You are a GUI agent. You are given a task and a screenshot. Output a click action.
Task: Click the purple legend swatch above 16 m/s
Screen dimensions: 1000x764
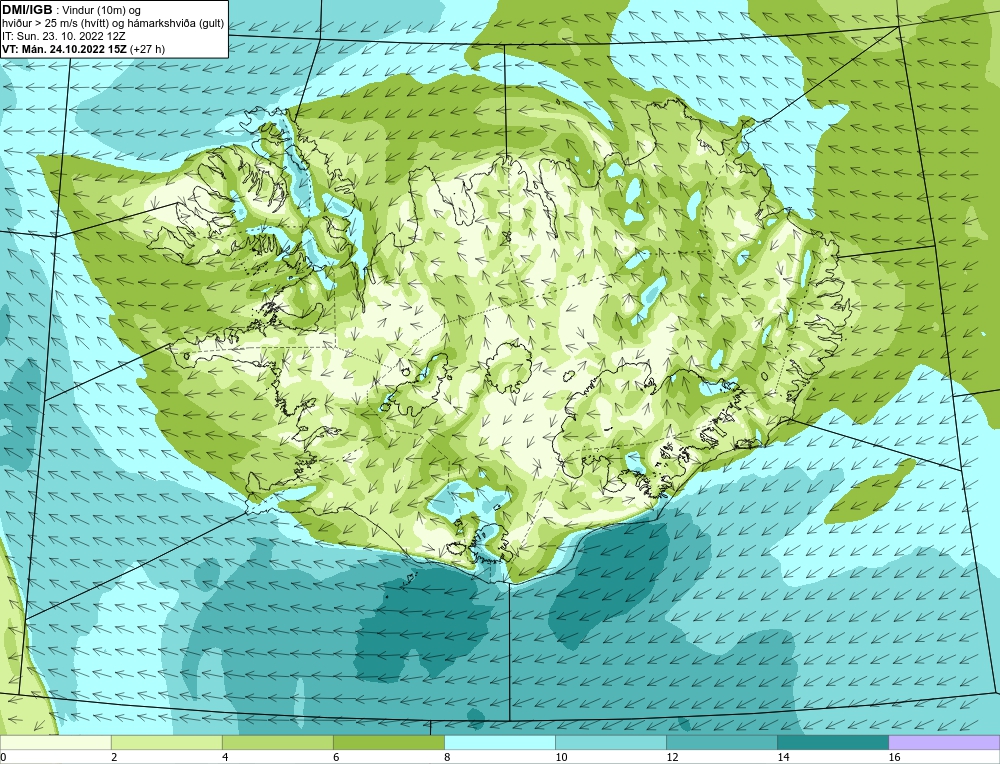click(943, 742)
